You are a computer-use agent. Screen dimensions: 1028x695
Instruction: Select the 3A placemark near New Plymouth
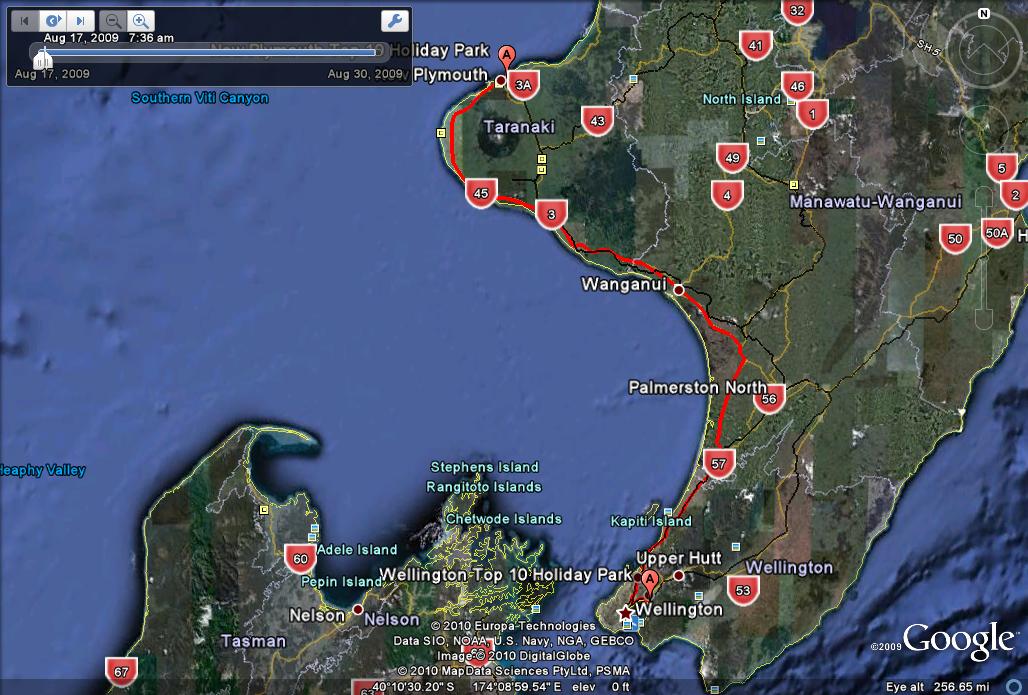pos(523,84)
